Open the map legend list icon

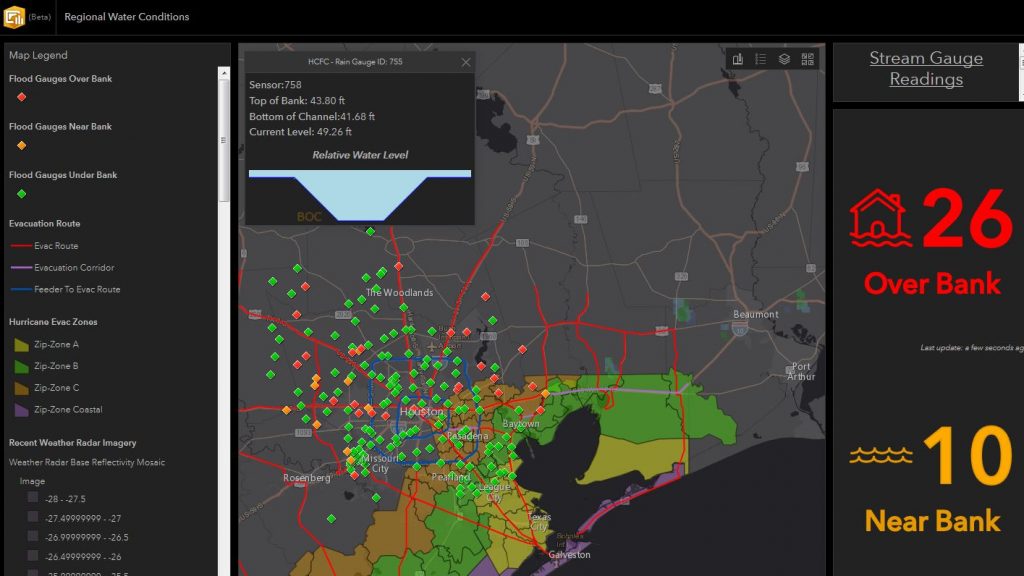point(761,59)
